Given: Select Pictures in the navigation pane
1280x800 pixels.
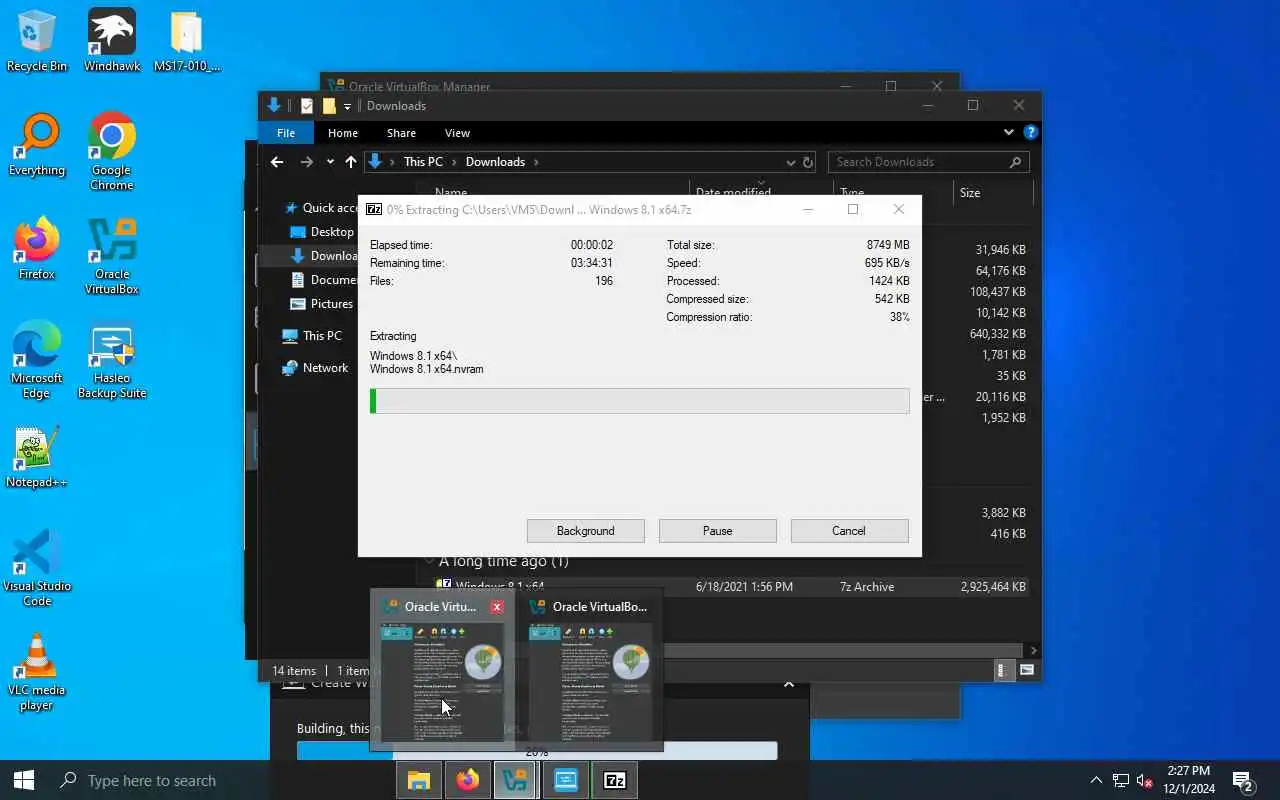Looking at the screenshot, I should pyautogui.click(x=322, y=304).
